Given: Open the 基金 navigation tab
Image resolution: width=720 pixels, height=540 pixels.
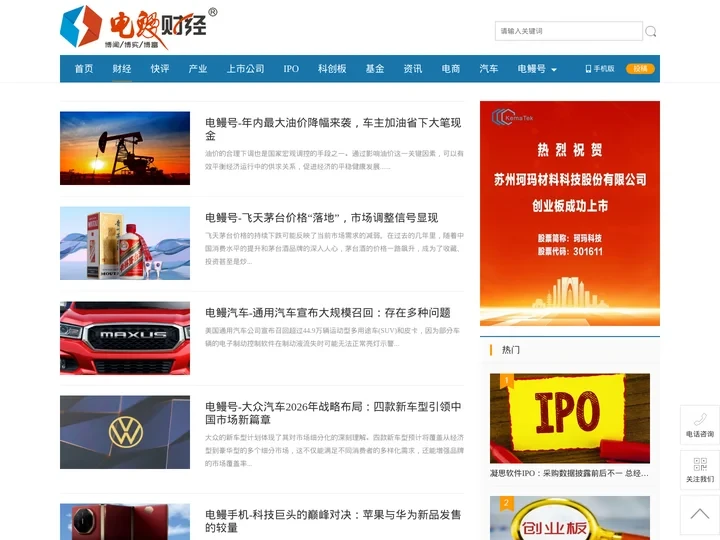Looking at the screenshot, I should click(375, 69).
